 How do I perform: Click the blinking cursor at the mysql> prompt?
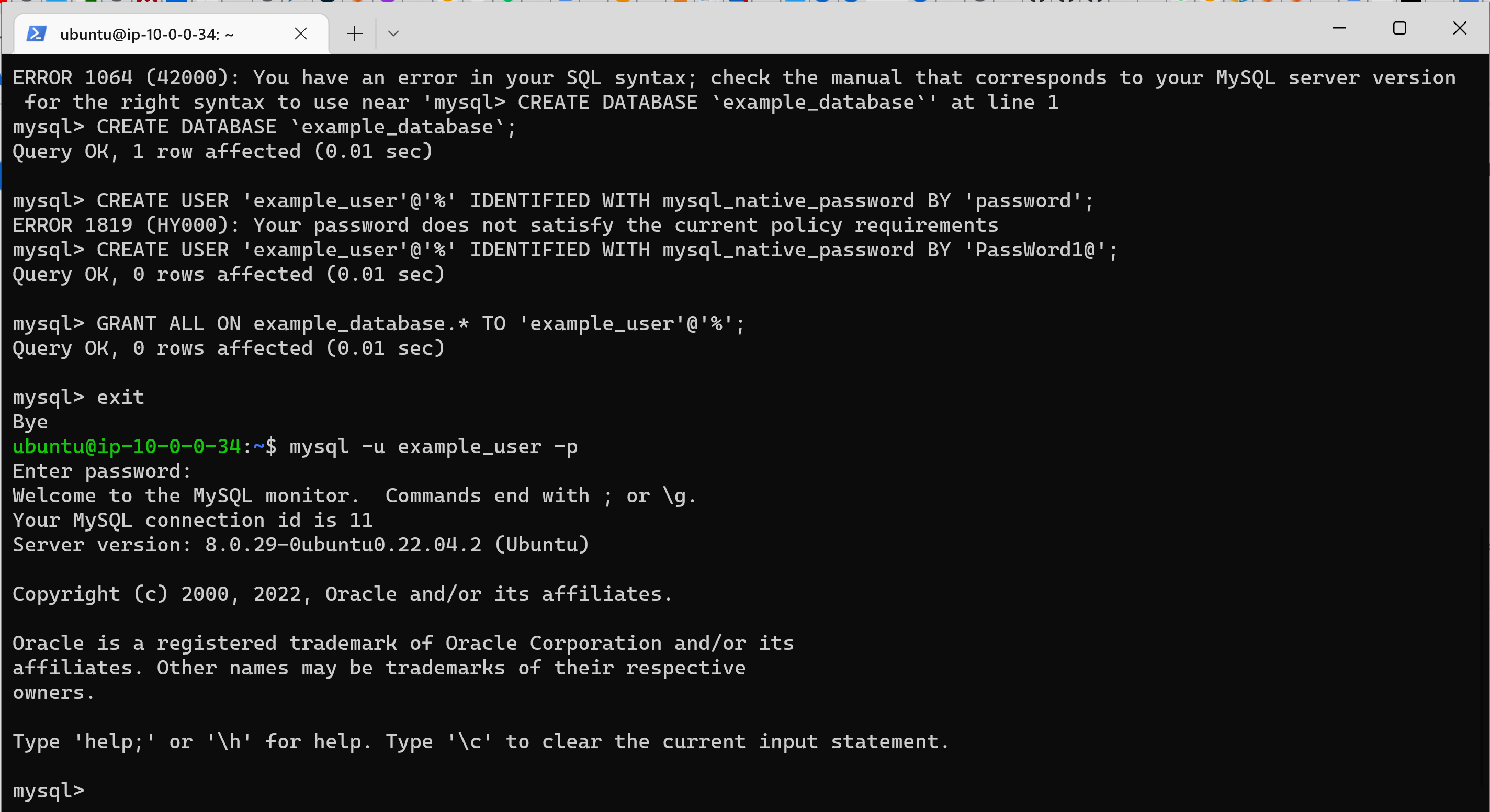click(97, 790)
